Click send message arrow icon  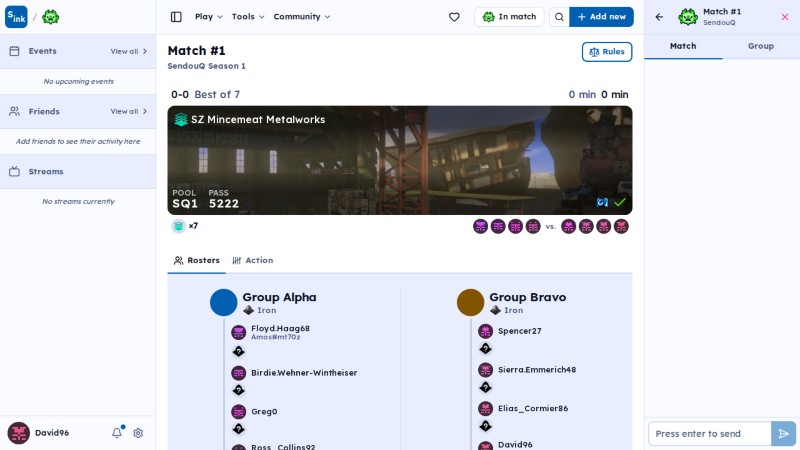click(x=784, y=434)
